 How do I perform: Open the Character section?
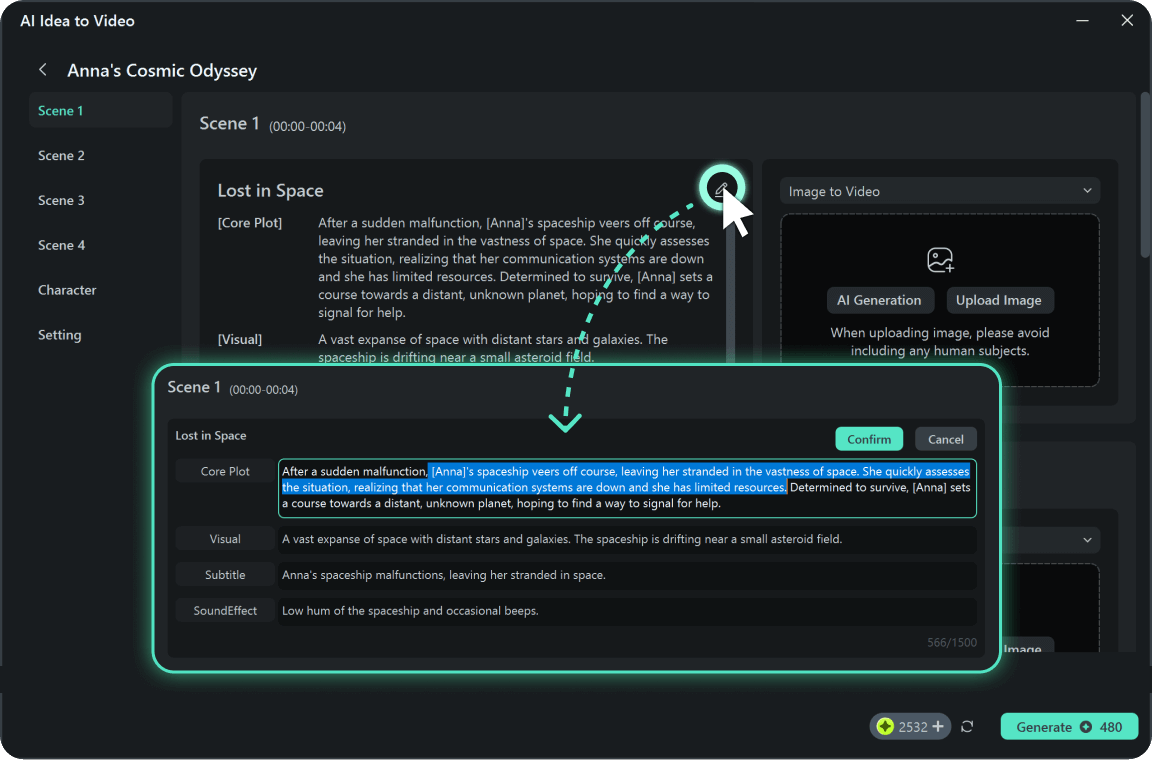(67, 290)
